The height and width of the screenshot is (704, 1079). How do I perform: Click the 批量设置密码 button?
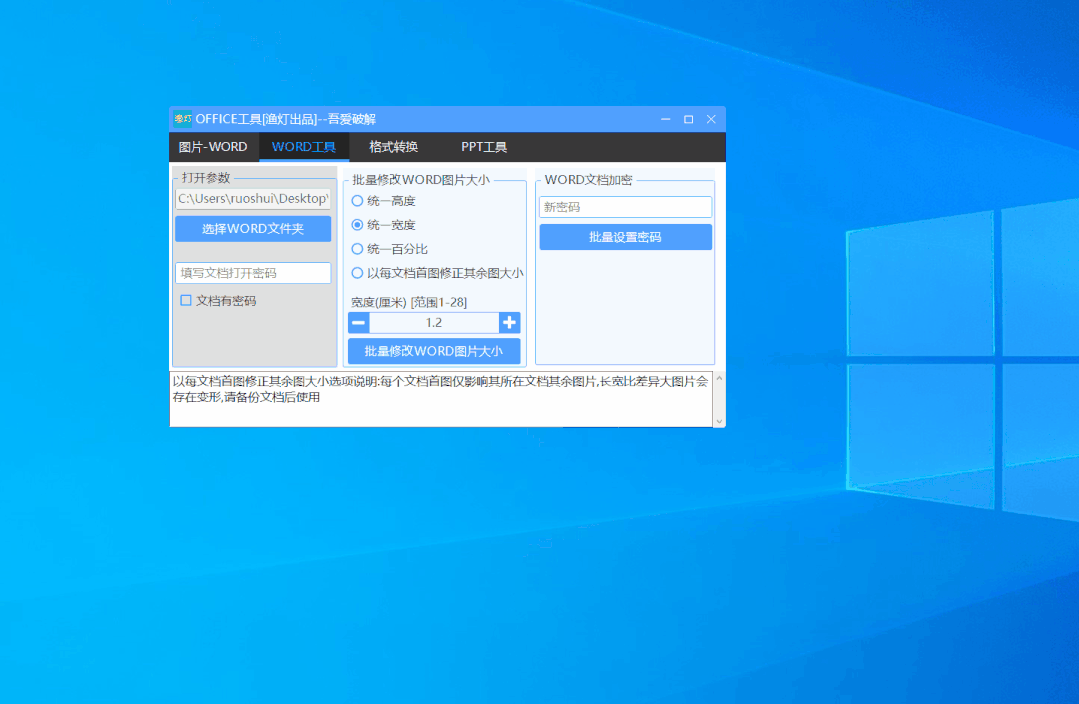626,237
